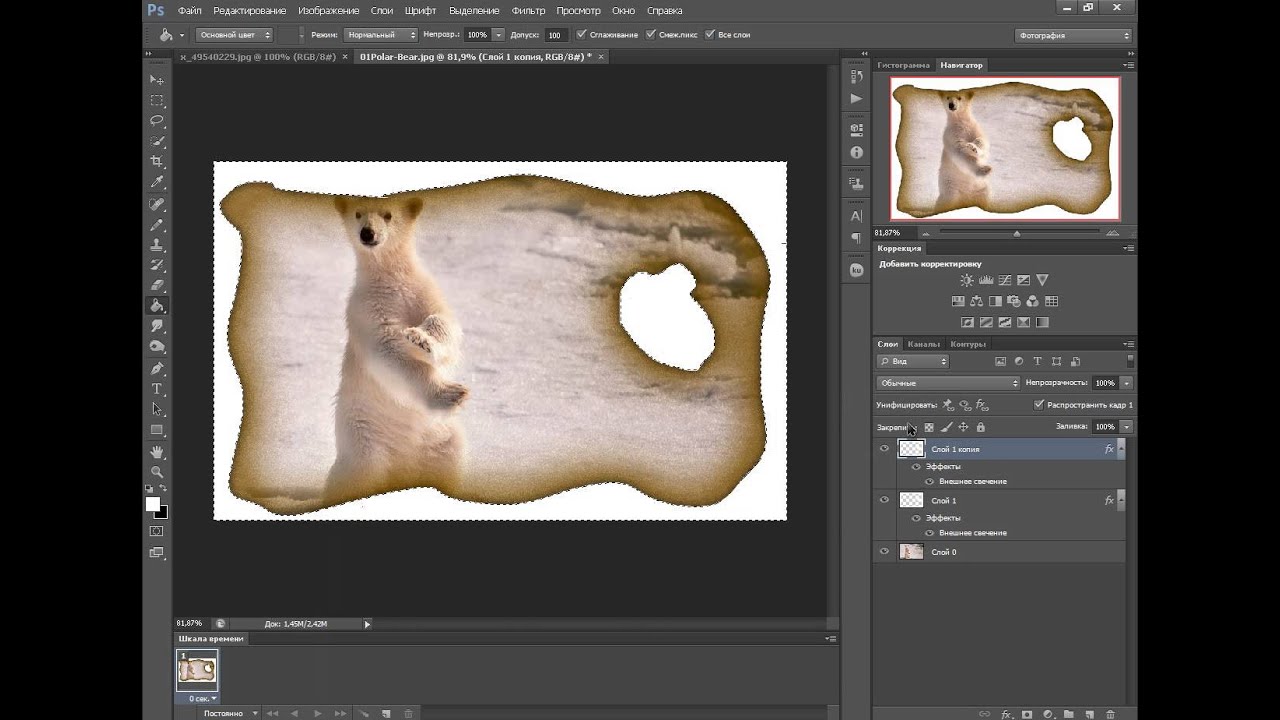Select the Eraser tool

157,285
